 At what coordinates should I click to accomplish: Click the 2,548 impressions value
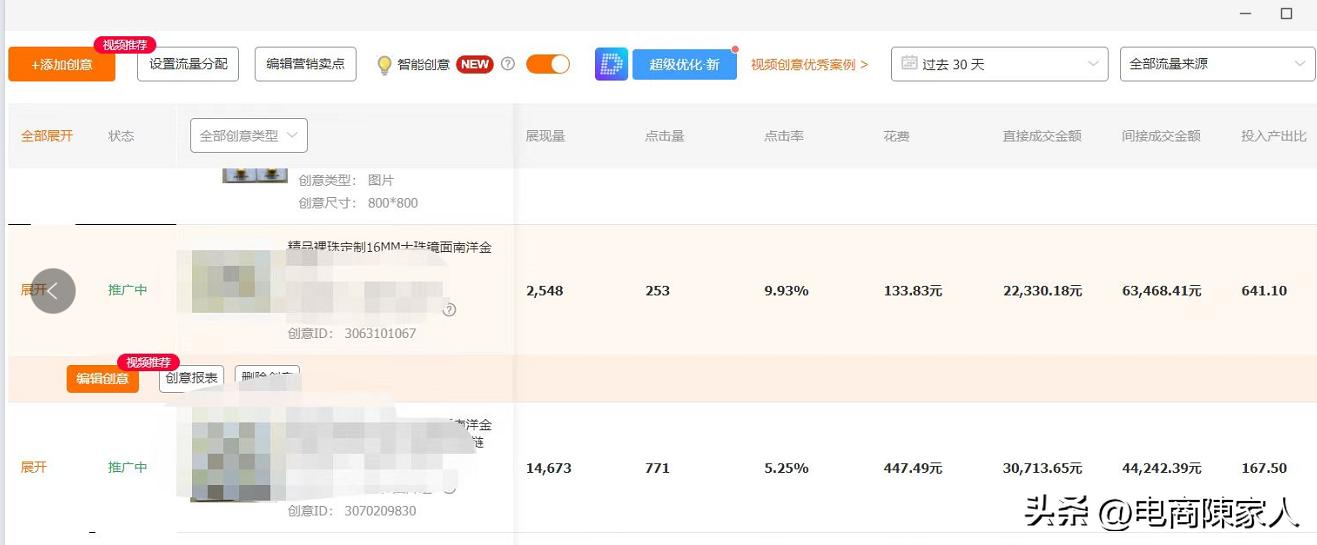(x=544, y=291)
